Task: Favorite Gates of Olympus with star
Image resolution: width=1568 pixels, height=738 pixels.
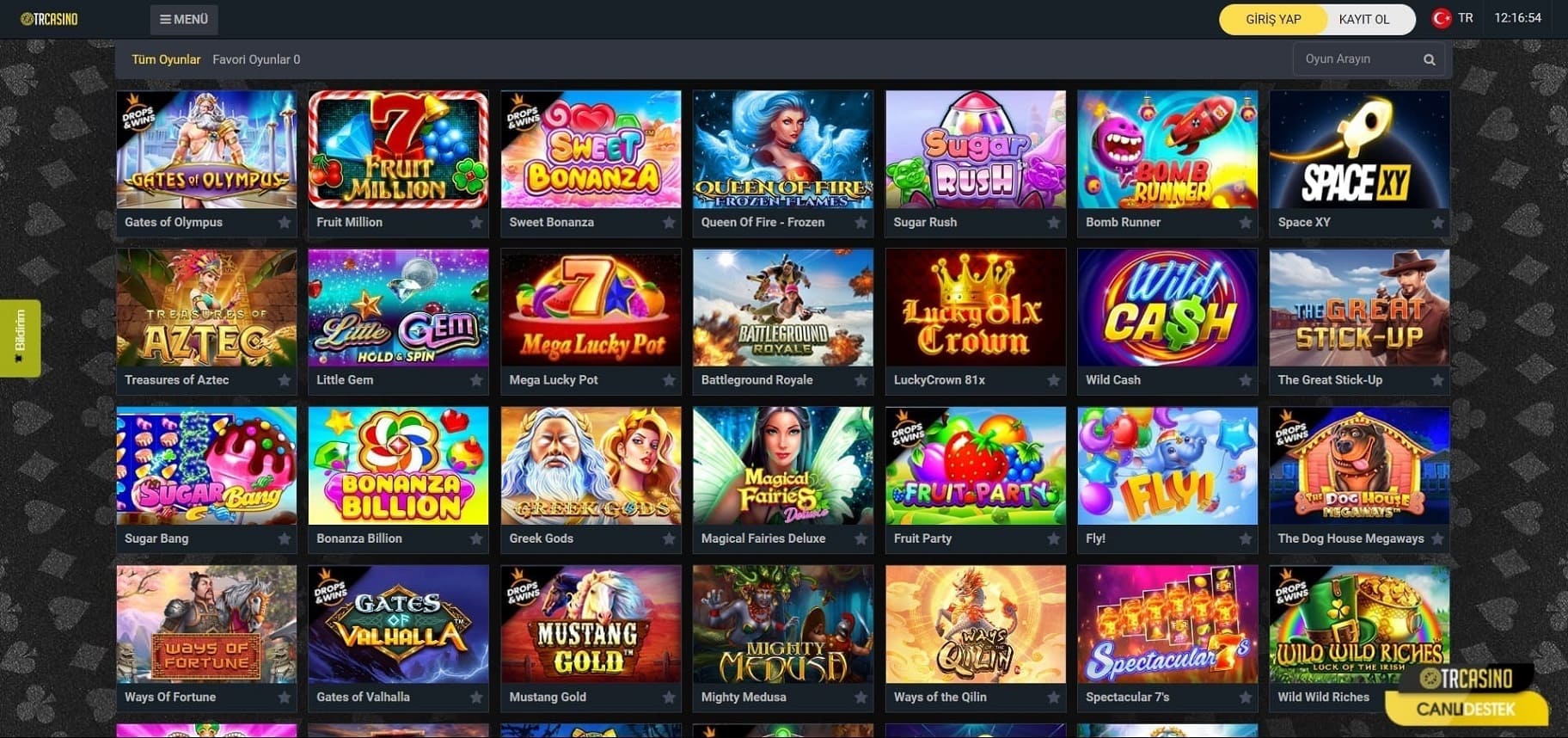Action: (x=285, y=223)
